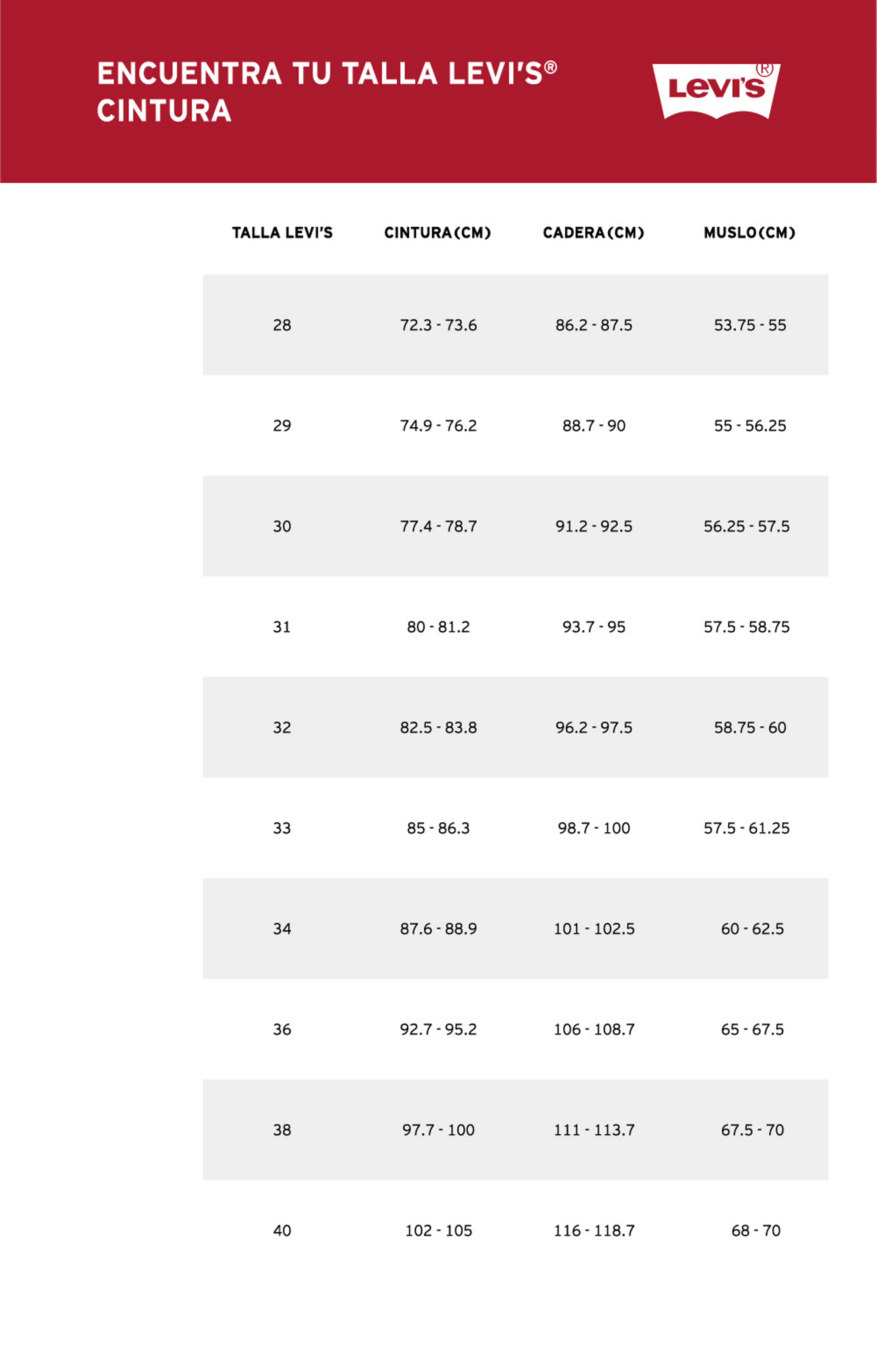Click waist value 74.9 - 76.2
The height and width of the screenshot is (1372, 877).
click(x=438, y=426)
